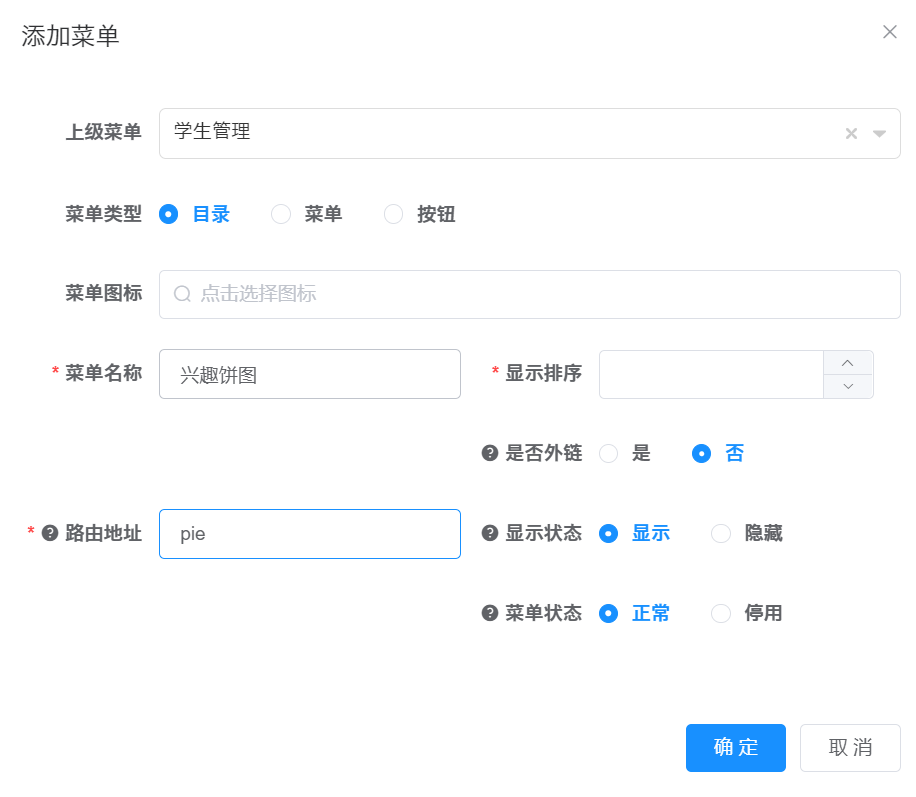Click the help icon beside 菜单状态
The width and height of the screenshot is (916, 797).
(x=490, y=613)
